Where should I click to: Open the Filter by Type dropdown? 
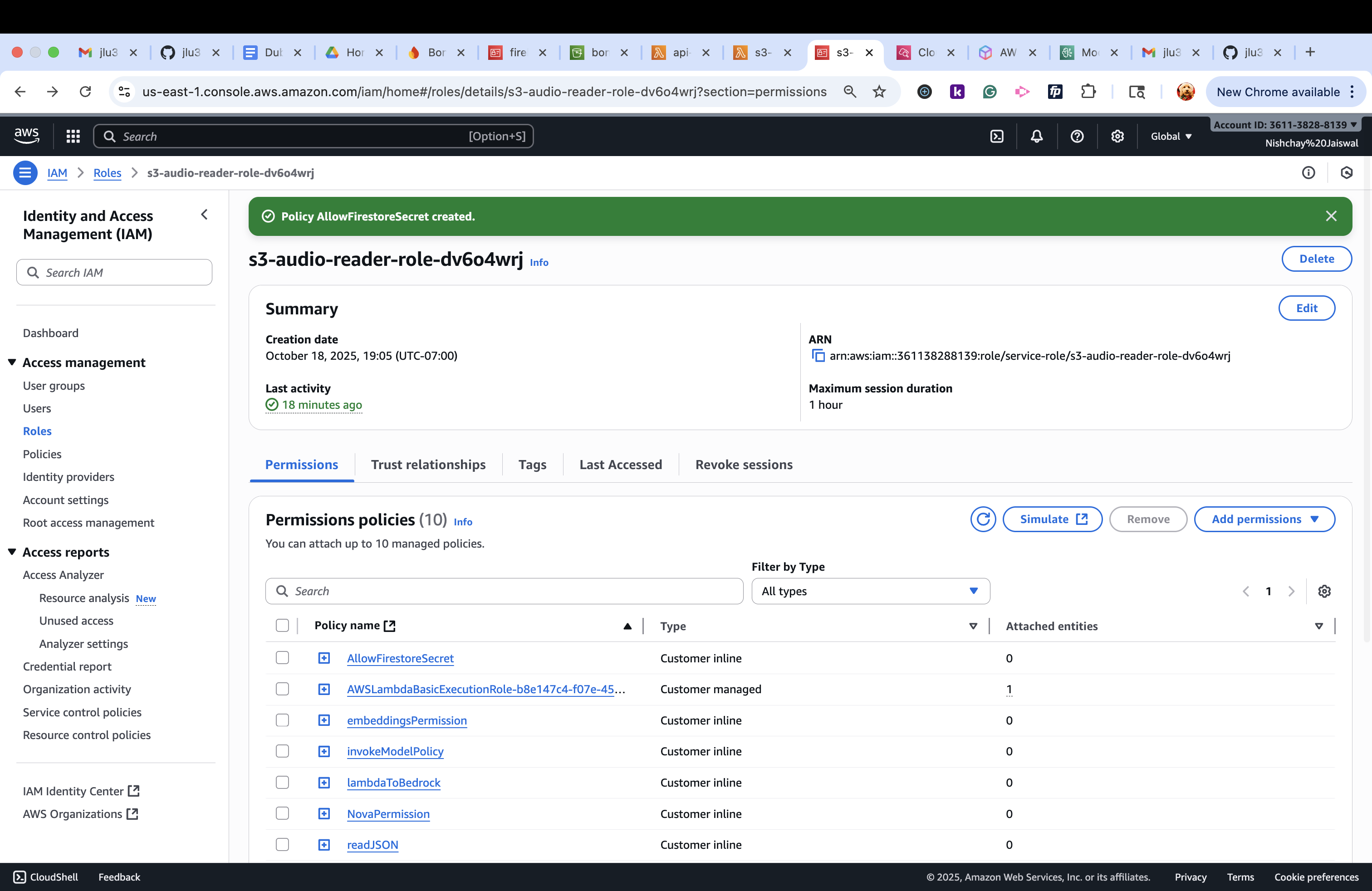[871, 591]
